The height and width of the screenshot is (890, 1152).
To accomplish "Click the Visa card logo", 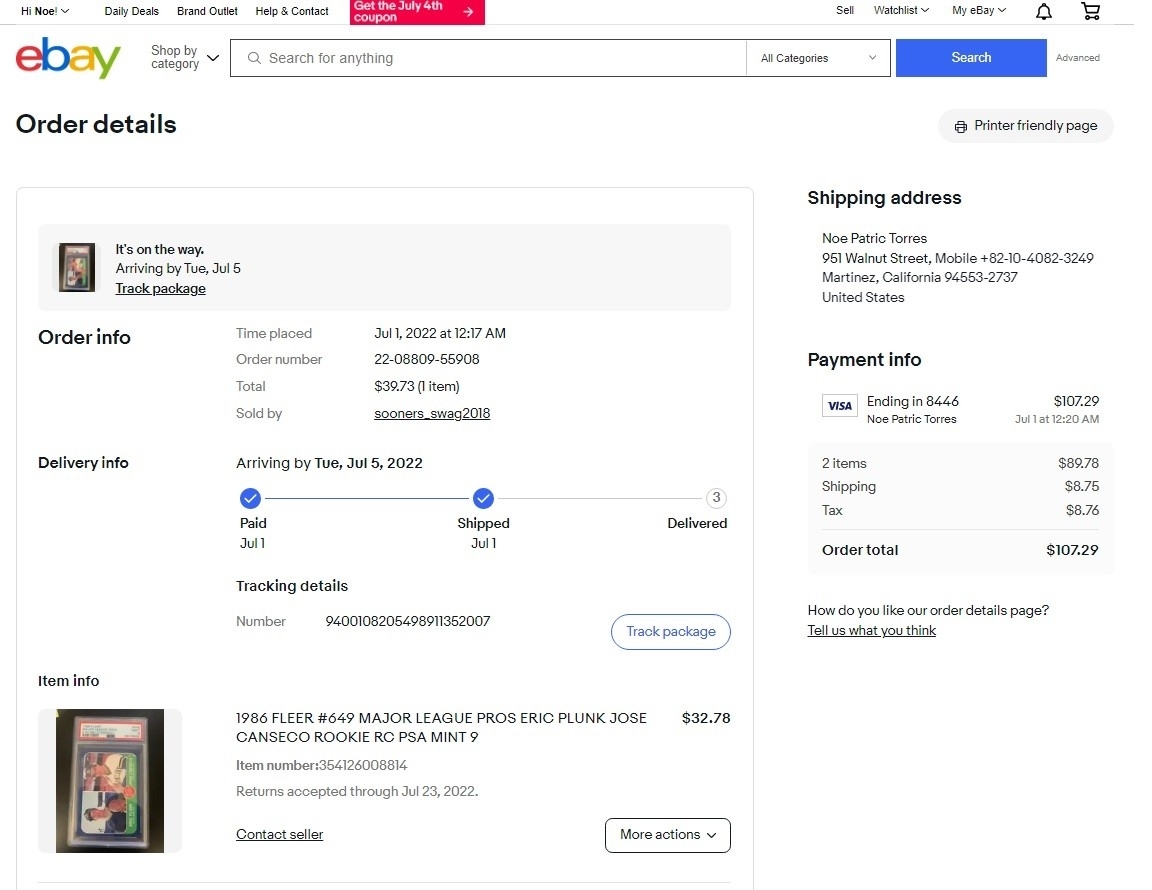I will (840, 406).
